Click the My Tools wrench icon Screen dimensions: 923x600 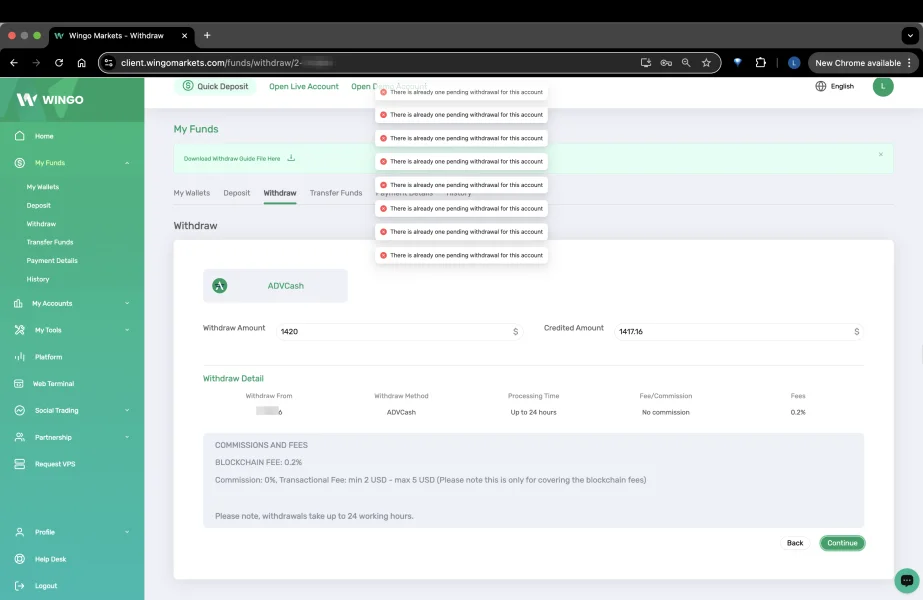pos(19,330)
